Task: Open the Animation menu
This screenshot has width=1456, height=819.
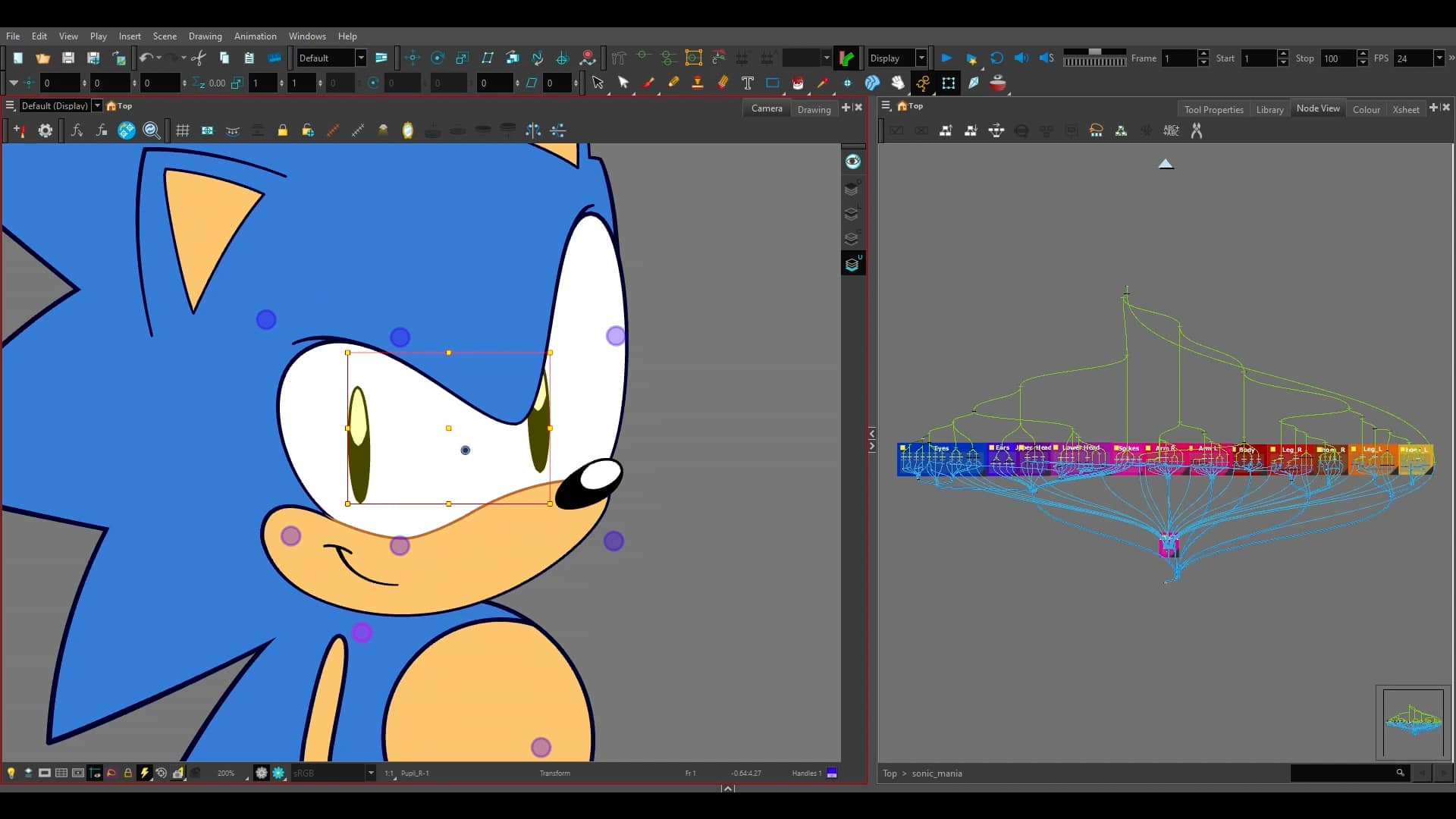Action: [255, 36]
